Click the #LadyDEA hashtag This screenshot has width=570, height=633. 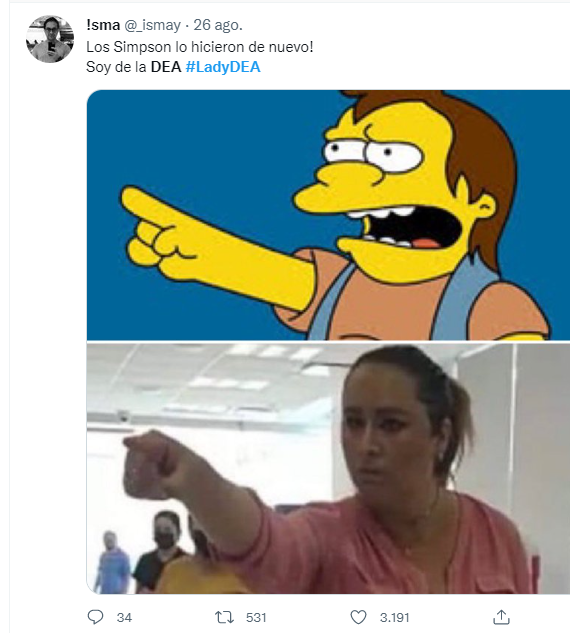point(223,67)
